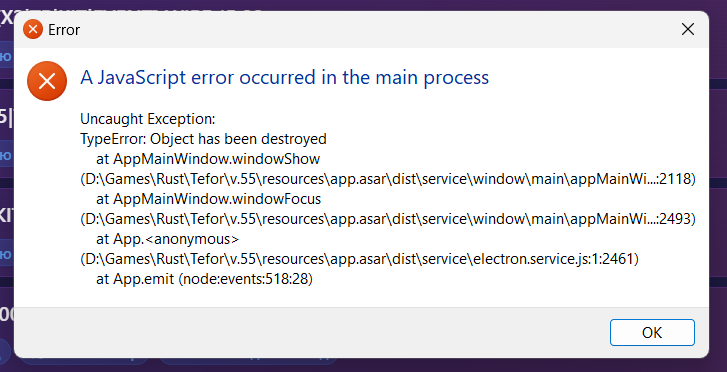Click the "TypeError: Object has been destroyed" line
Image resolution: width=727 pixels, height=372 pixels.
coord(204,139)
